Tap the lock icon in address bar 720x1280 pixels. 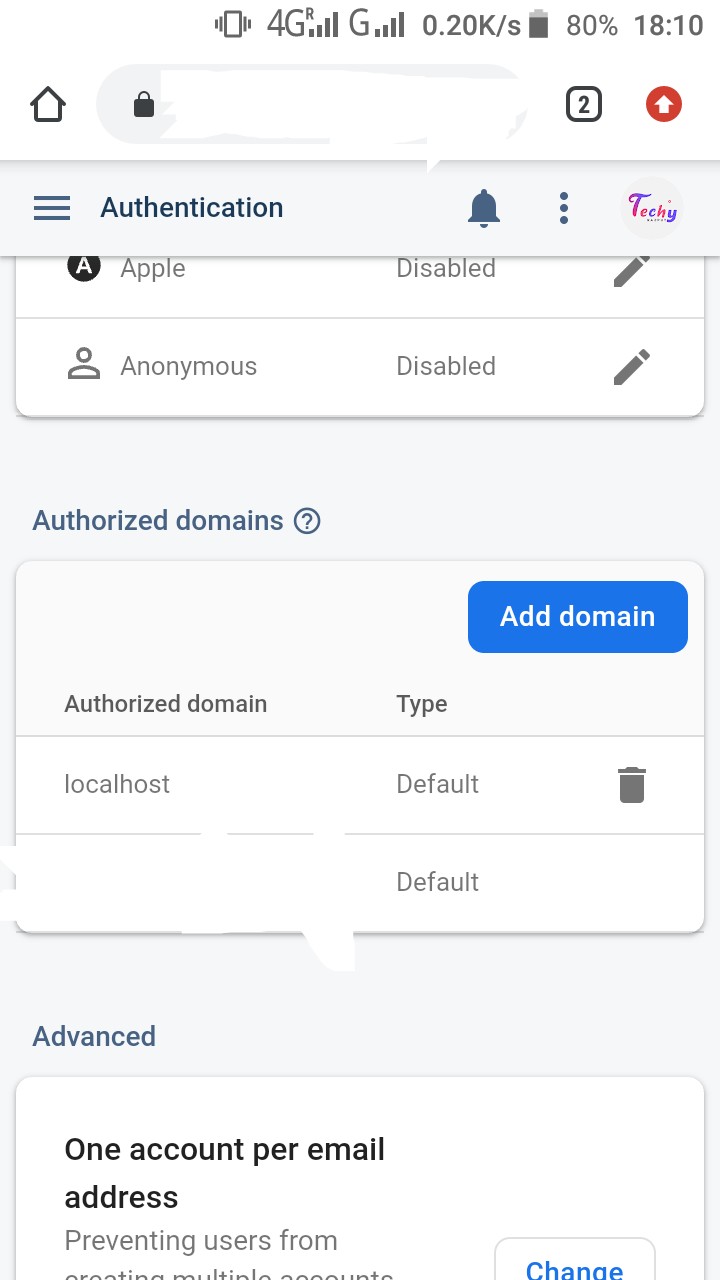pyautogui.click(x=144, y=104)
